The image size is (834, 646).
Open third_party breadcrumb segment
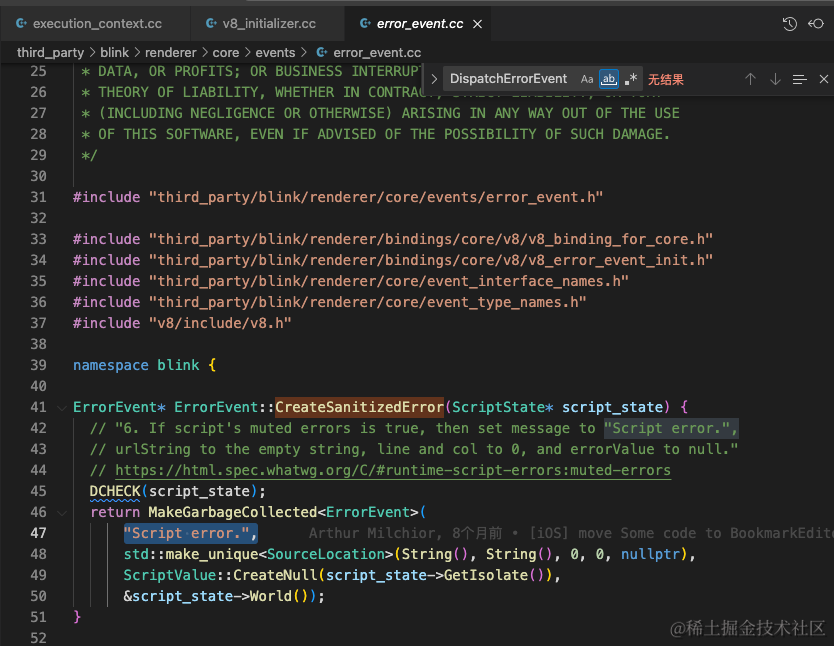click(51, 53)
